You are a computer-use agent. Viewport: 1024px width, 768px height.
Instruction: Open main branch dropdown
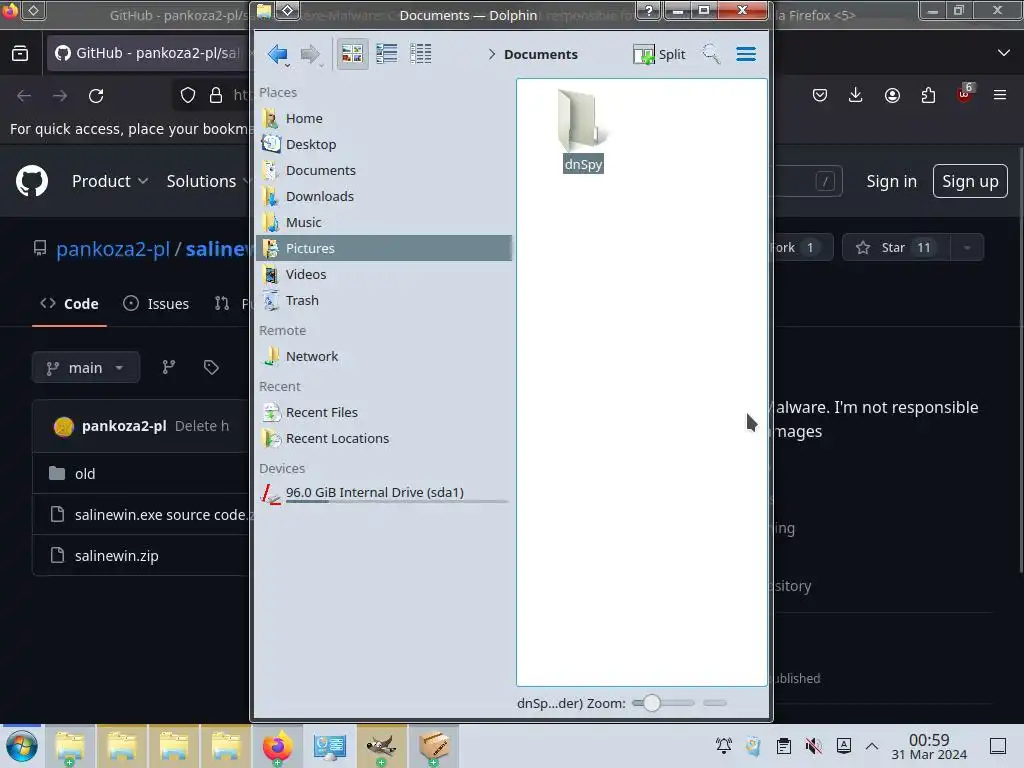click(86, 368)
